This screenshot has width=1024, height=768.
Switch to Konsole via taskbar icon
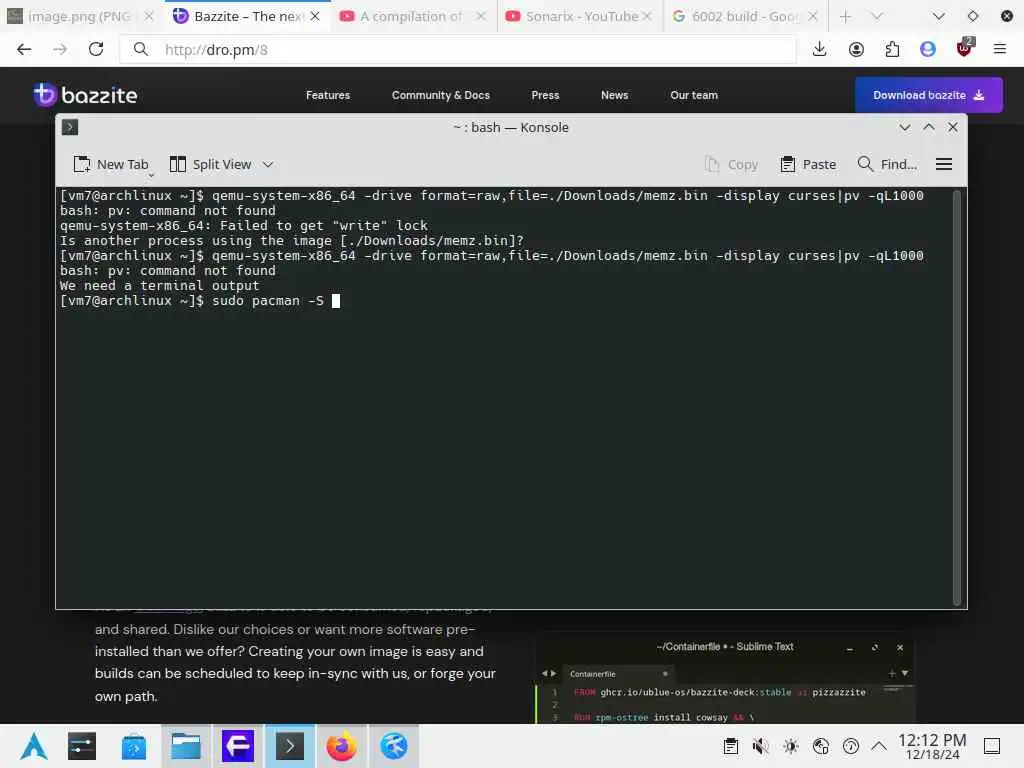[x=290, y=746]
